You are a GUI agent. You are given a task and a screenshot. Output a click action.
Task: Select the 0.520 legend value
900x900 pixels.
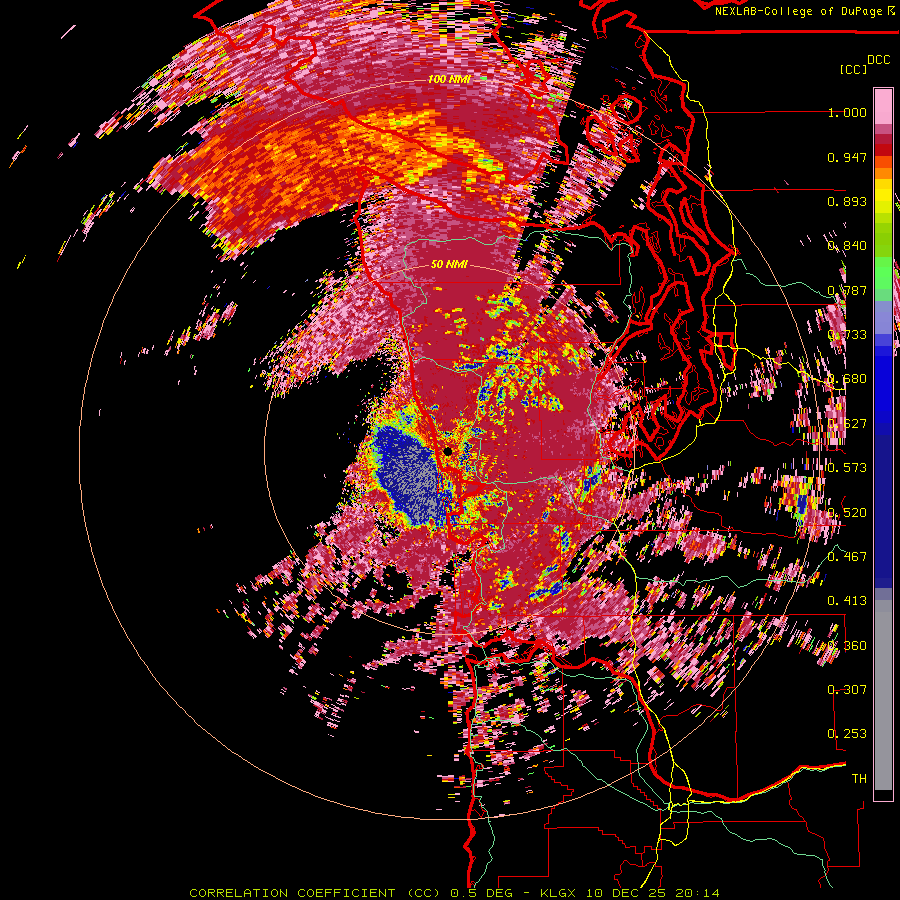(x=847, y=513)
